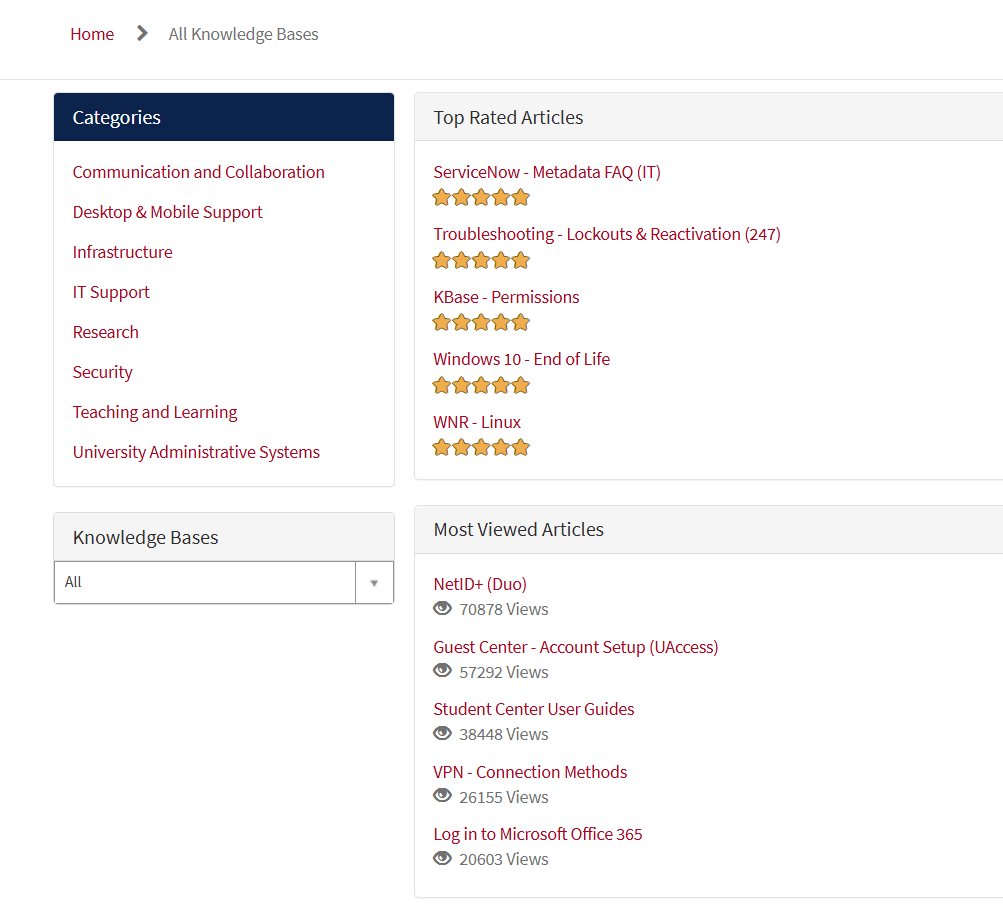
Task: Open the Security category
Action: pos(102,372)
